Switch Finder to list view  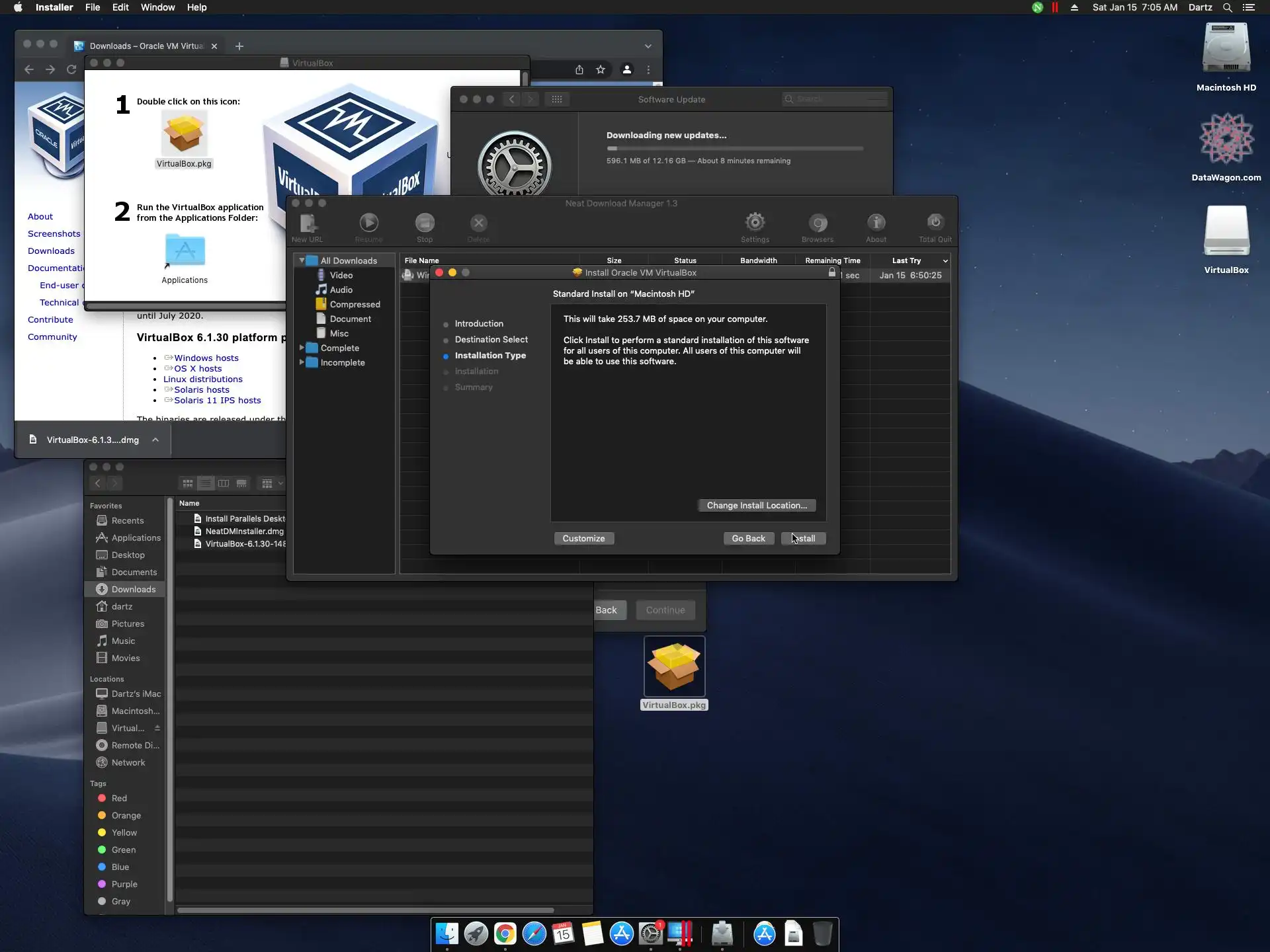tap(206, 483)
